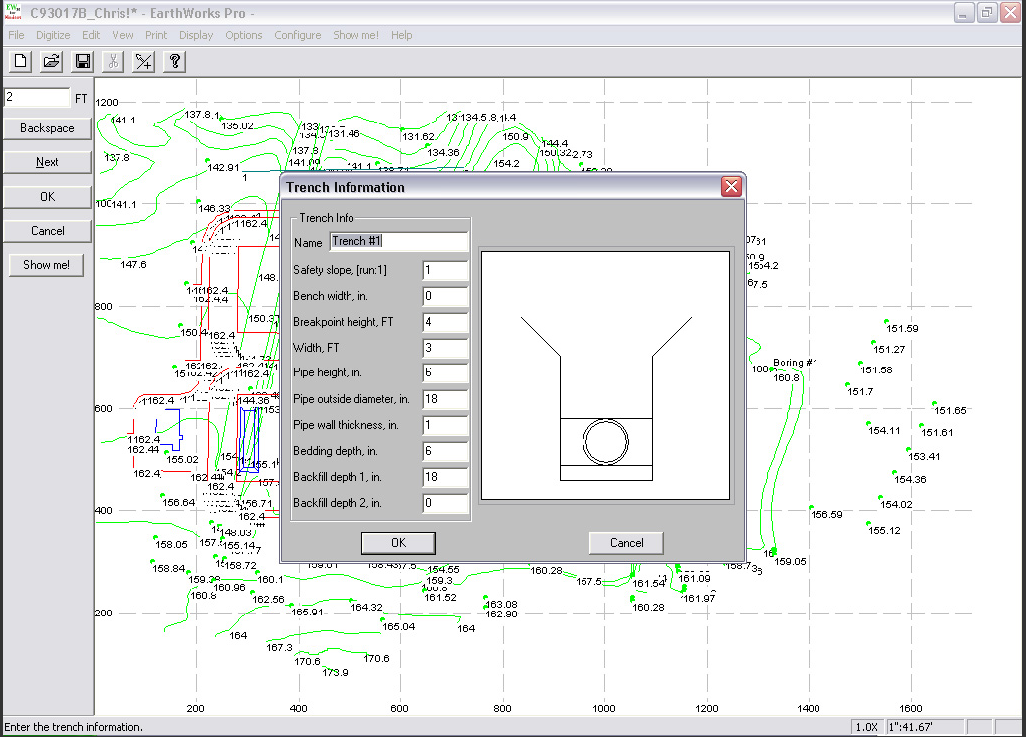Viewport: 1026px width, 737px height.
Task: Click the Help question mark icon
Action: [175, 62]
